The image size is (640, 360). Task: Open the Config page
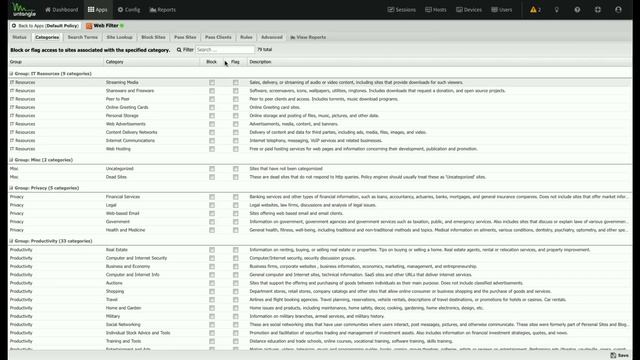129,10
